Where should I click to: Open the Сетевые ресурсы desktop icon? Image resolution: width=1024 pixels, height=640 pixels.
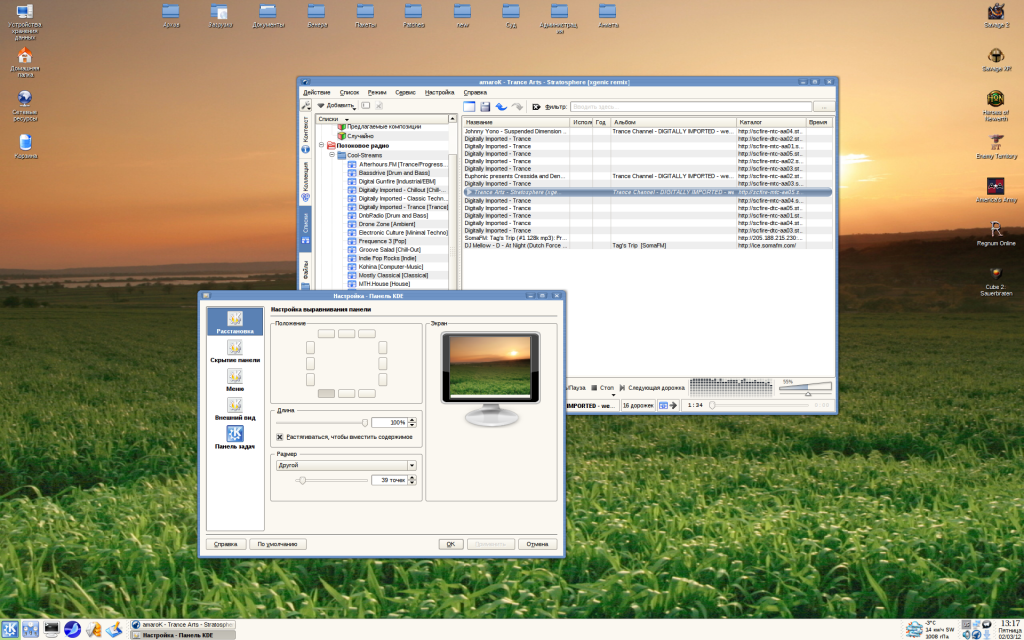pyautogui.click(x=25, y=106)
